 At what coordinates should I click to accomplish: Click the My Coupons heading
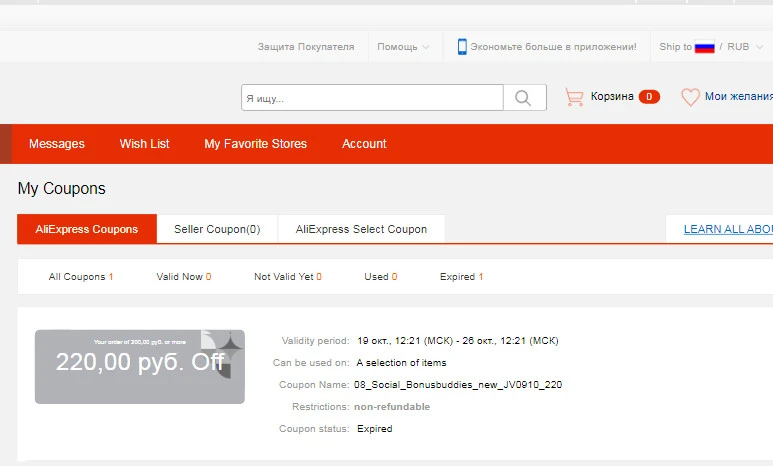(x=62, y=188)
